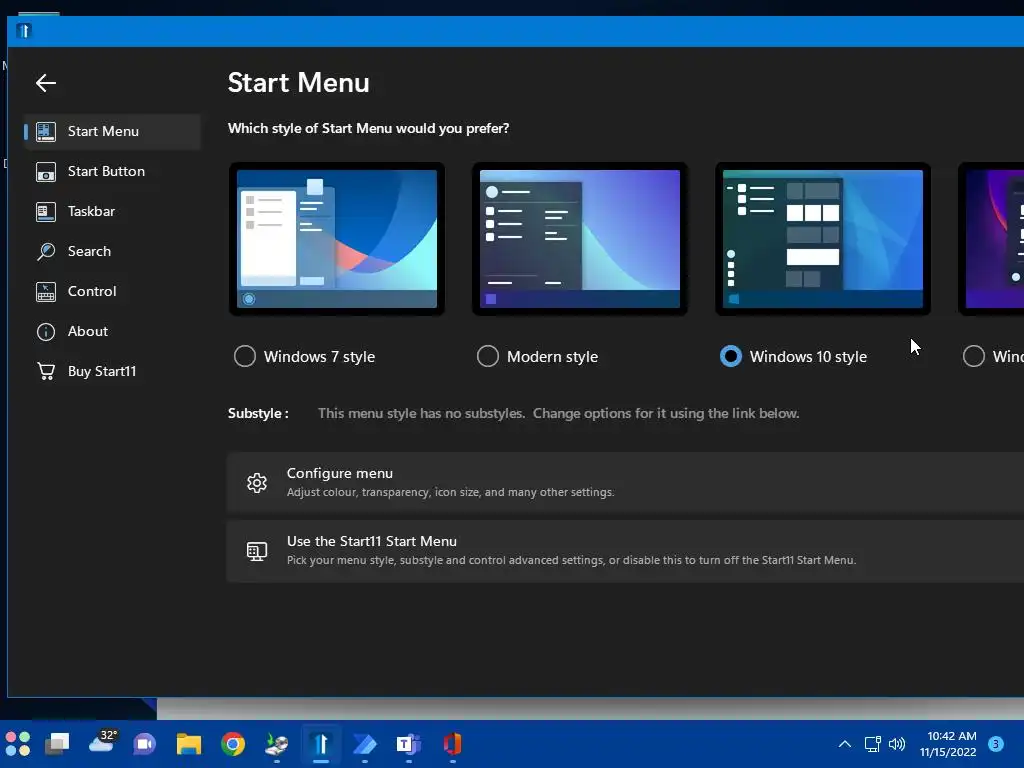
Task: Open the Taskbar sidebar section
Action: click(x=112, y=212)
